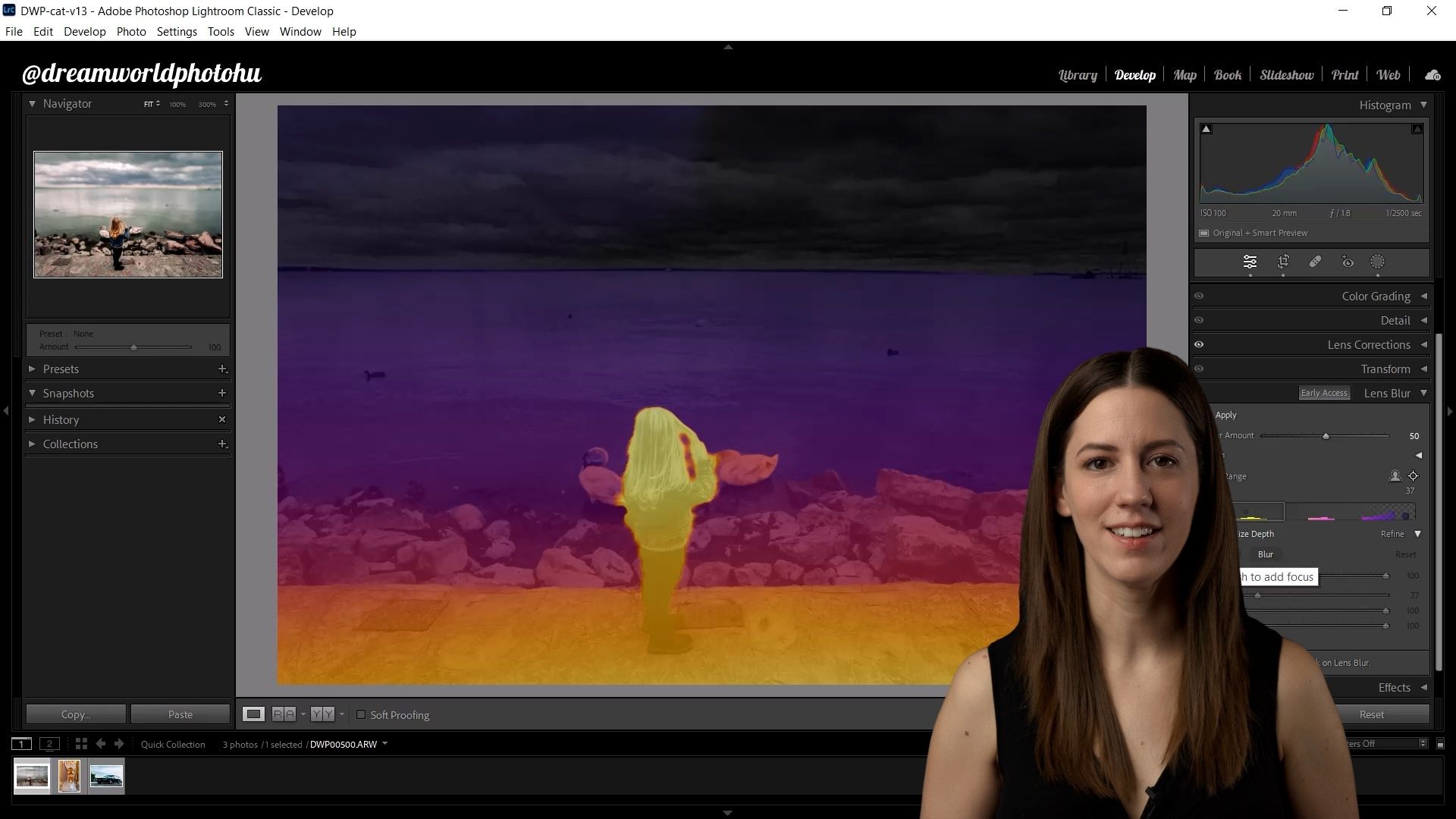Collapse the Refine section triangle
The image size is (1456, 819).
click(1417, 534)
